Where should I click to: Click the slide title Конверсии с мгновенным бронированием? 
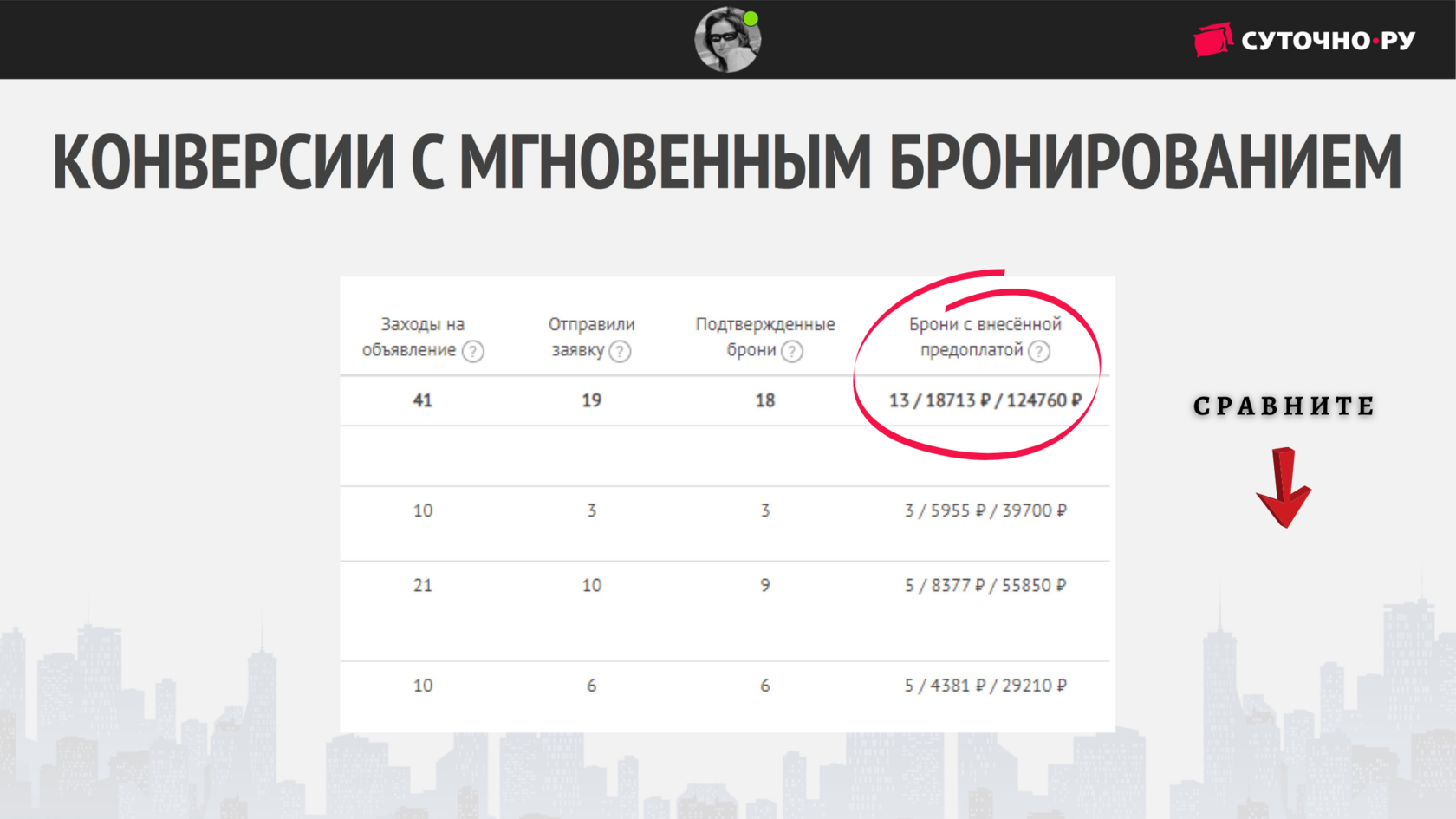tap(727, 162)
